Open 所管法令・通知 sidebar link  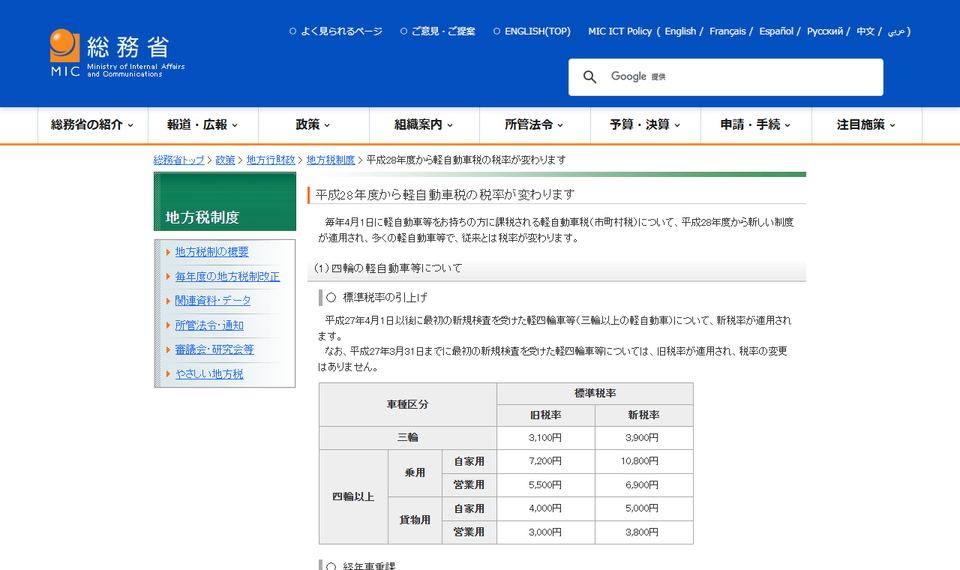pos(209,325)
